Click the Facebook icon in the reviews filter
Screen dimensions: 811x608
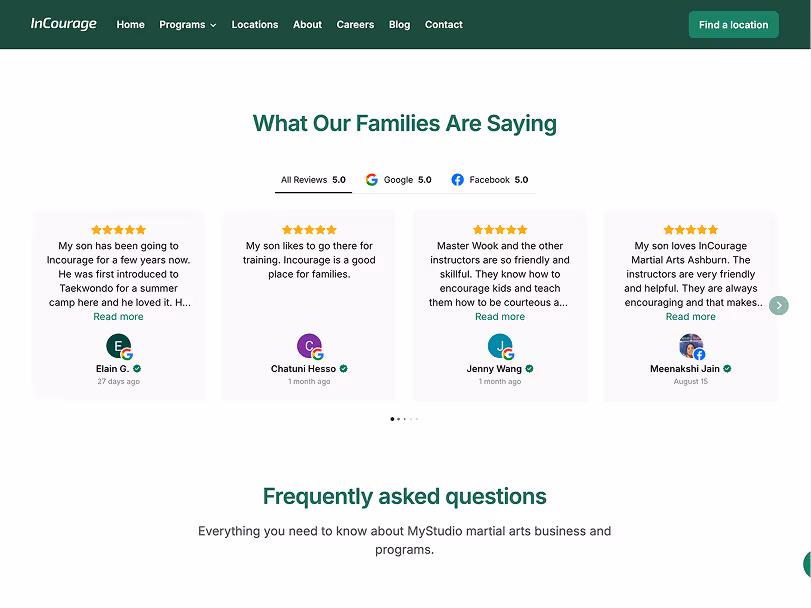tap(459, 180)
